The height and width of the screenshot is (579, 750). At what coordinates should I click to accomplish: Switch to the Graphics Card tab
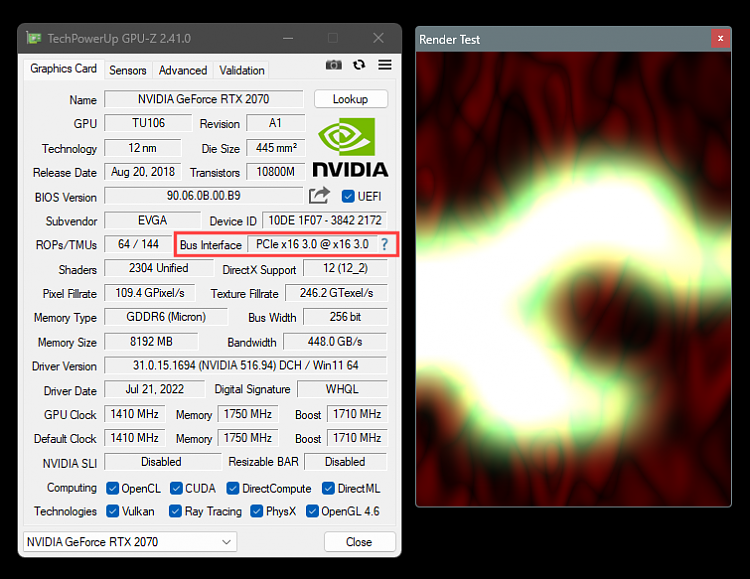click(64, 69)
